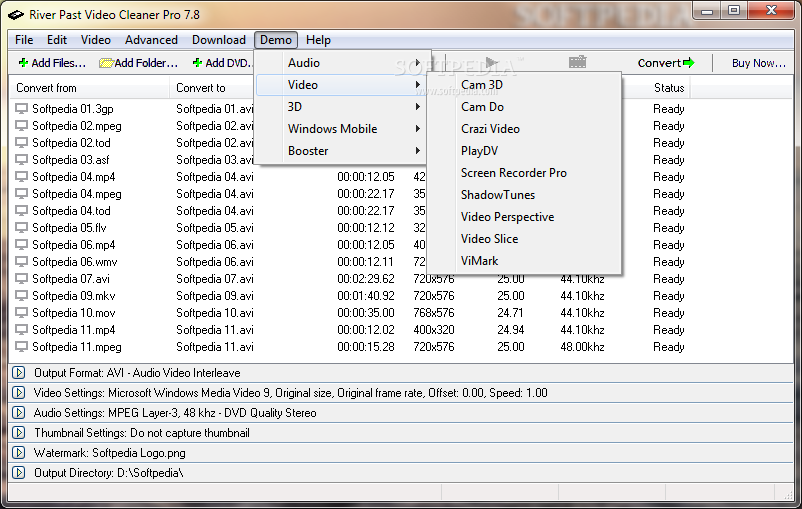Close the open Demo menu
This screenshot has height=509, width=802.
[x=276, y=40]
